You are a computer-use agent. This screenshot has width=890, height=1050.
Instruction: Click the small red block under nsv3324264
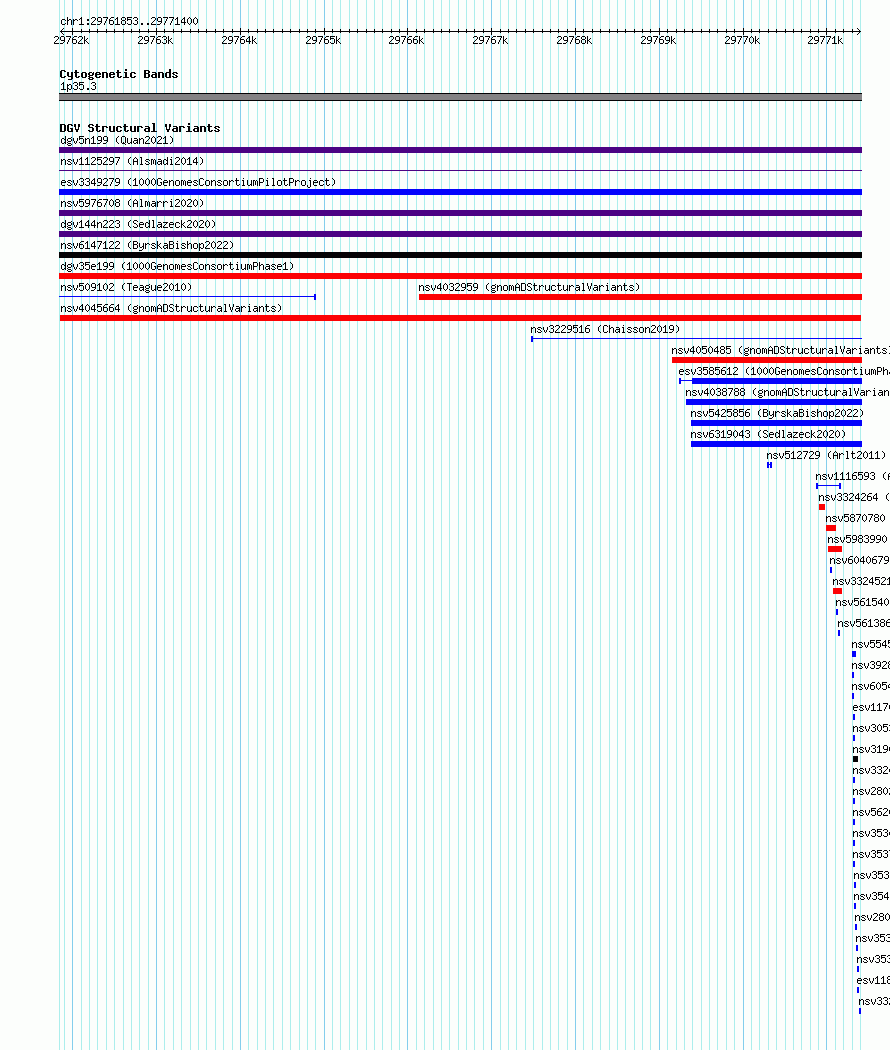tap(822, 507)
